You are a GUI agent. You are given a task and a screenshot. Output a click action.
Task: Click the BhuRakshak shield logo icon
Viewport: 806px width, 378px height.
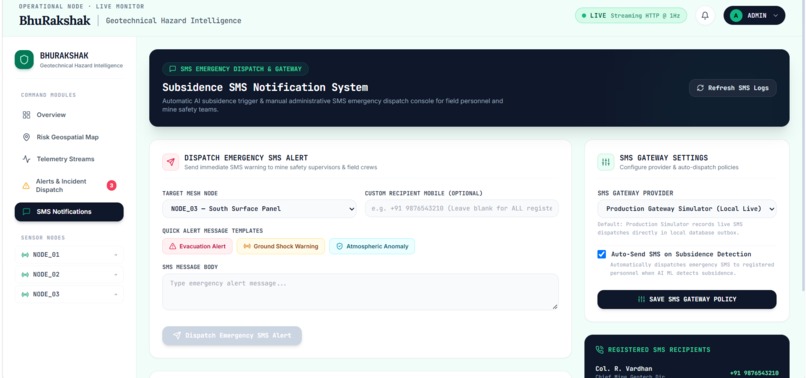24,60
